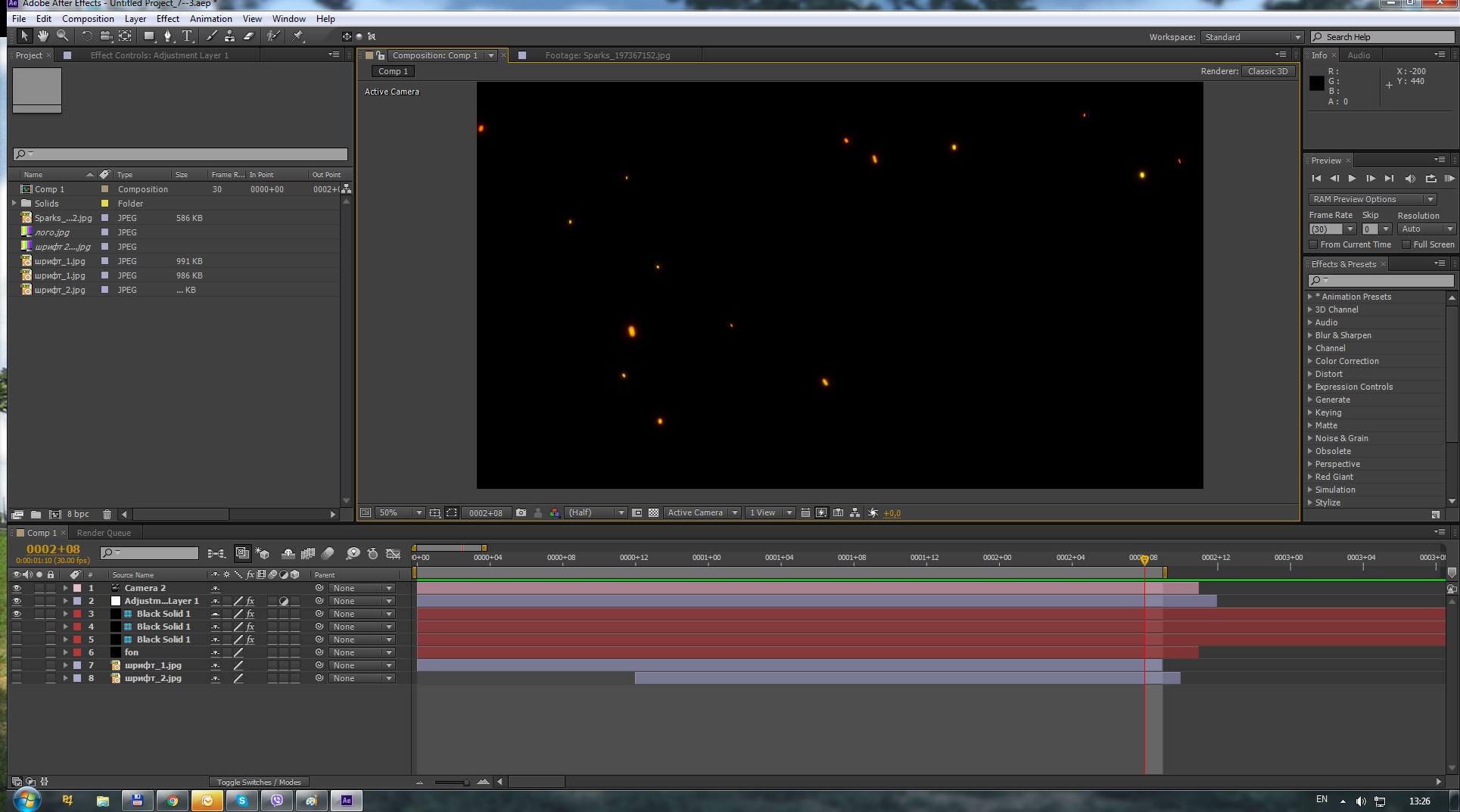This screenshot has height=812, width=1460.
Task: Click the timeline zoom slider
Action: pyautogui.click(x=451, y=782)
